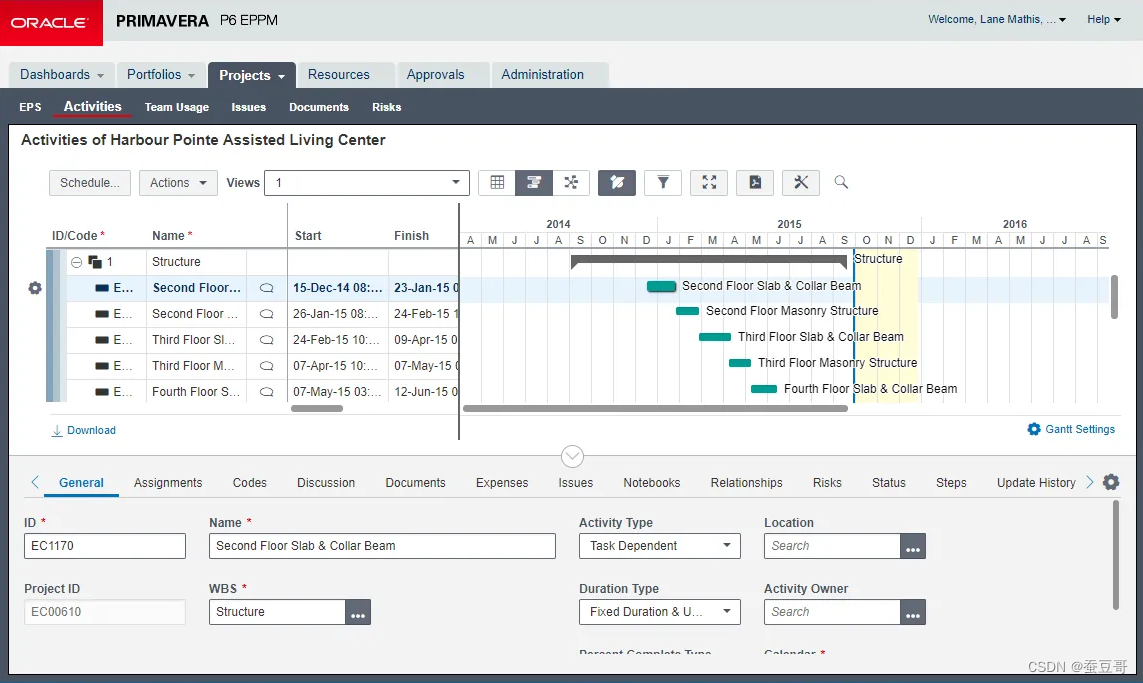This screenshot has height=683, width=1143.
Task: Open the Location search ellipsis button
Action: pos(913,546)
